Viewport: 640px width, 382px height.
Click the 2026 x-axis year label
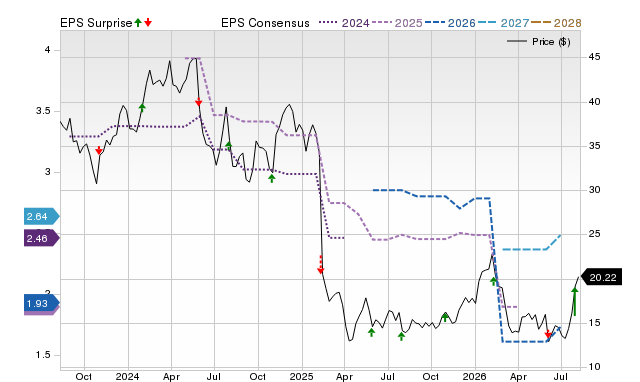pos(474,376)
